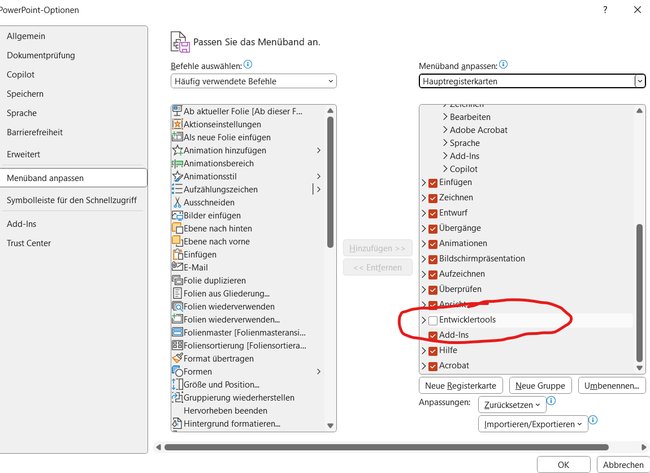The image size is (650, 473).
Task: Click the horizontal scrollbar at dialog bottom
Action: click(386, 447)
